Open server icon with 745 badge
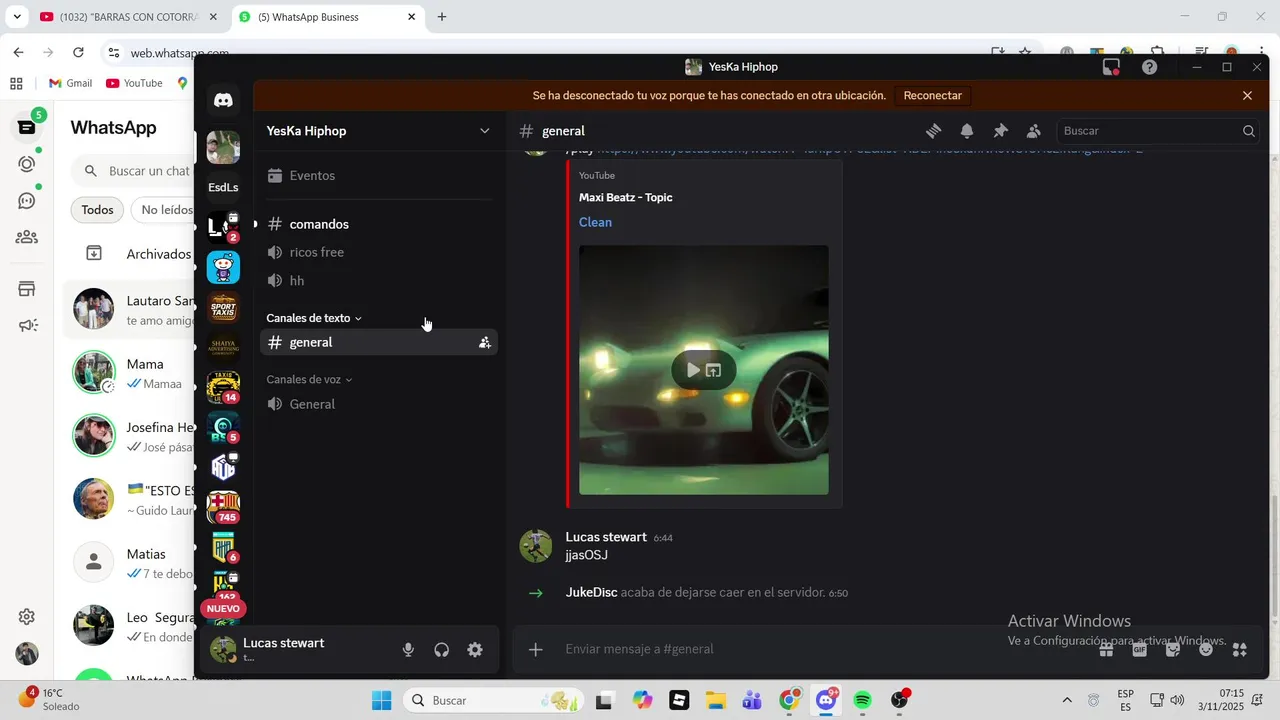1280x720 pixels. point(223,507)
